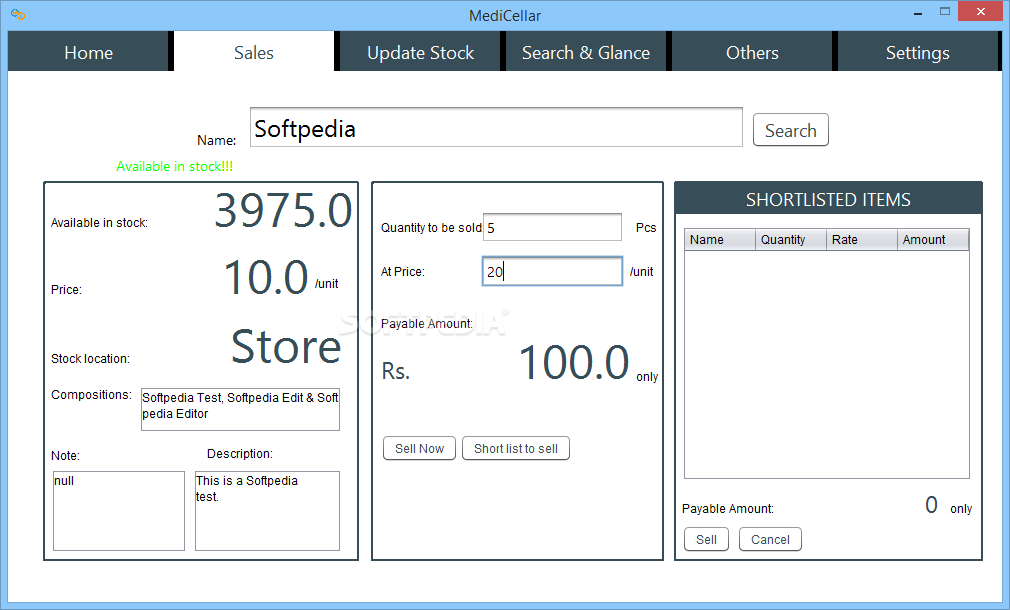Click the Sell Now button
The image size is (1010, 610).
point(419,448)
